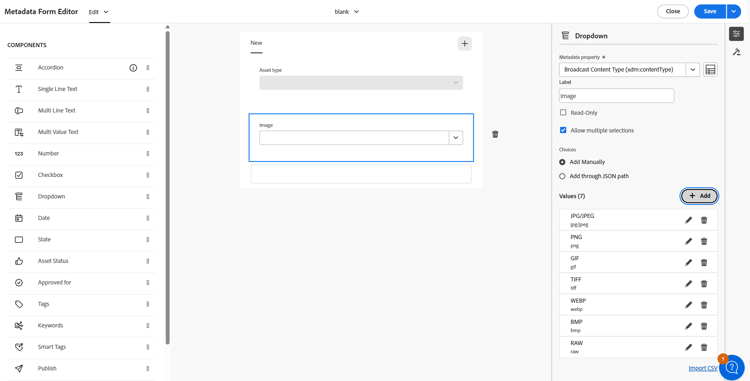Edit the JPG/JPEG value
750x381 pixels.
tap(688, 220)
